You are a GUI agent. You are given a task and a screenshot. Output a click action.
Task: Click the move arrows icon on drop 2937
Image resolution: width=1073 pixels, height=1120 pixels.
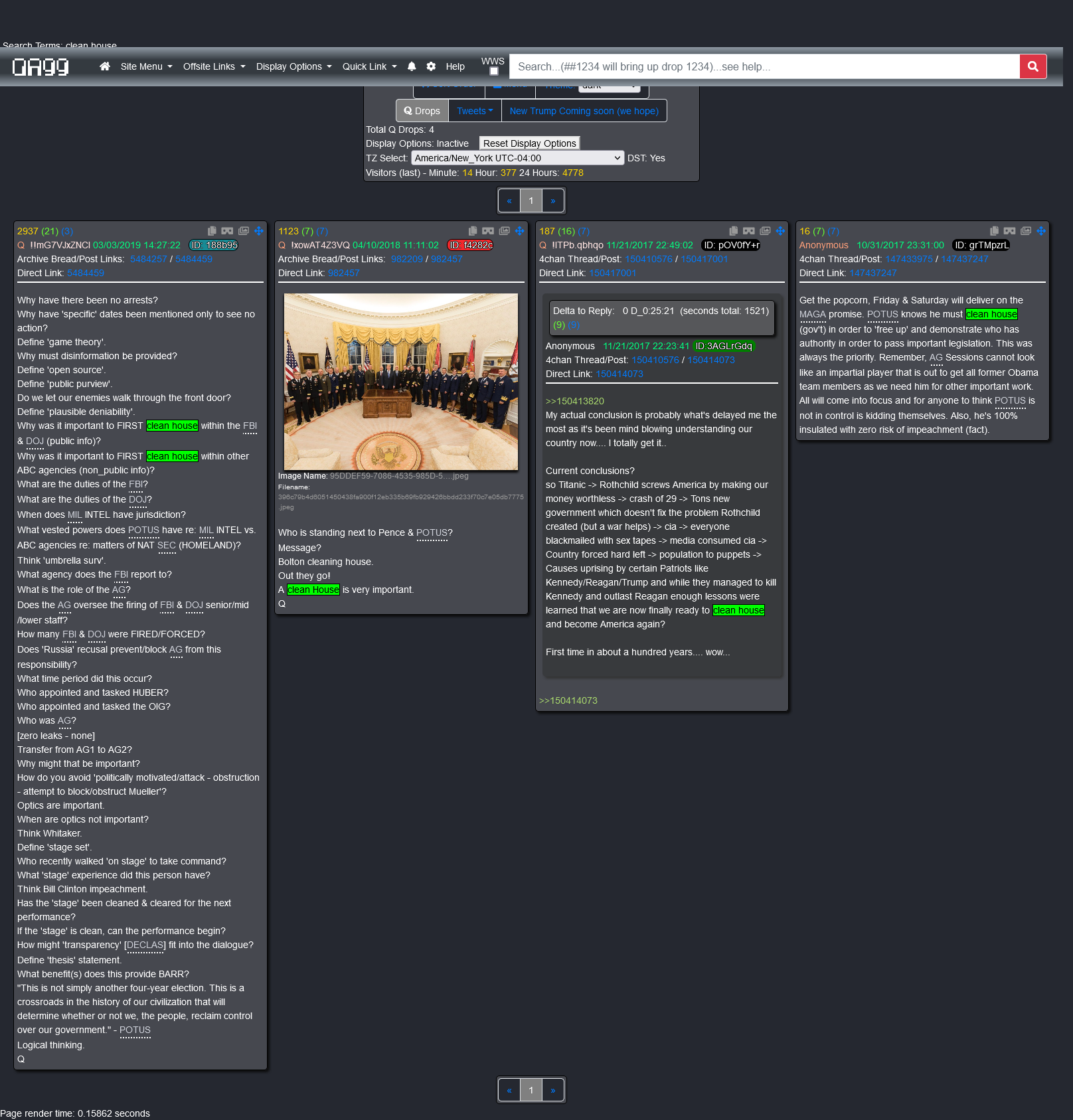pyautogui.click(x=259, y=231)
